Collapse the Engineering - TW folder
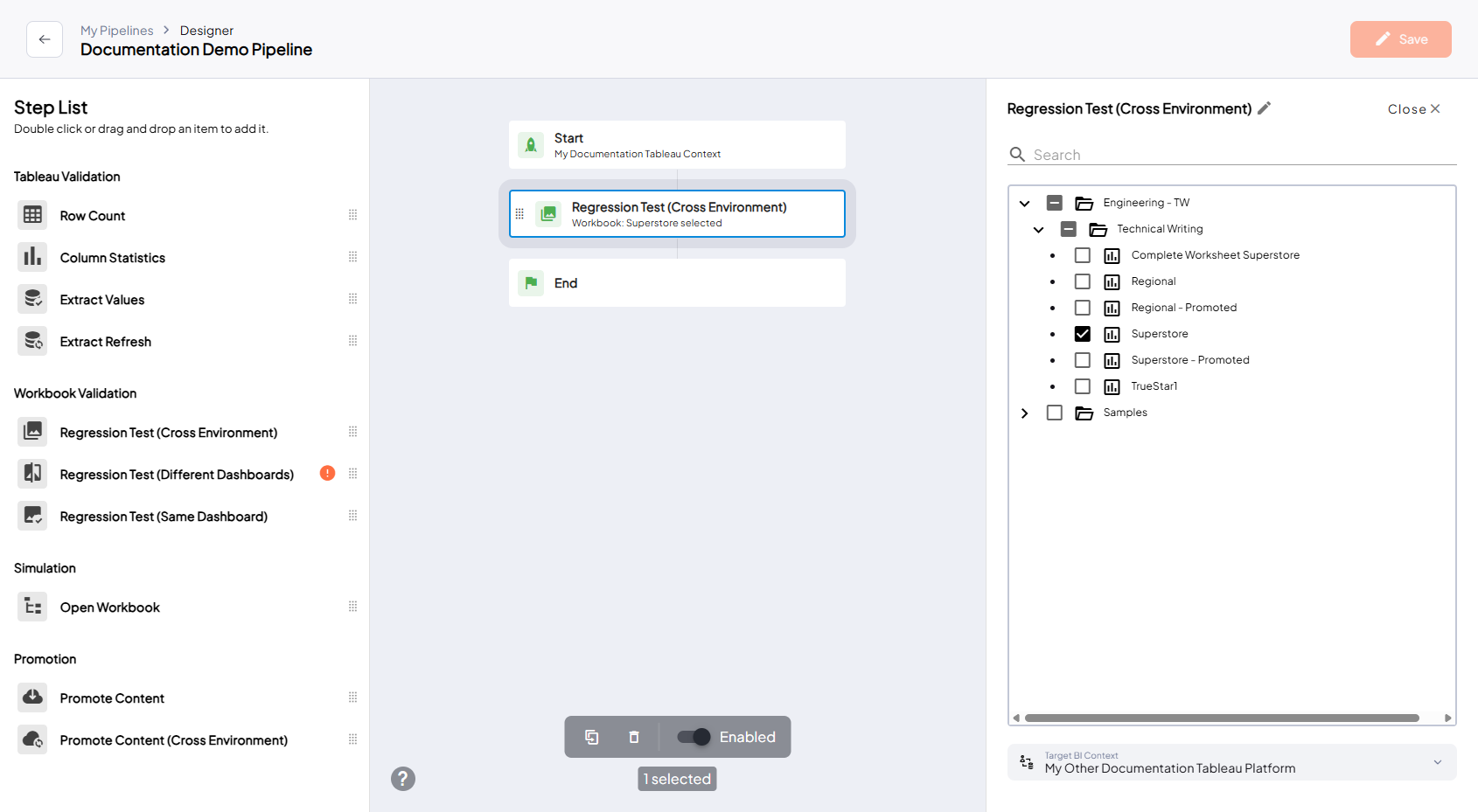Viewport: 1478px width, 812px height. (1025, 203)
